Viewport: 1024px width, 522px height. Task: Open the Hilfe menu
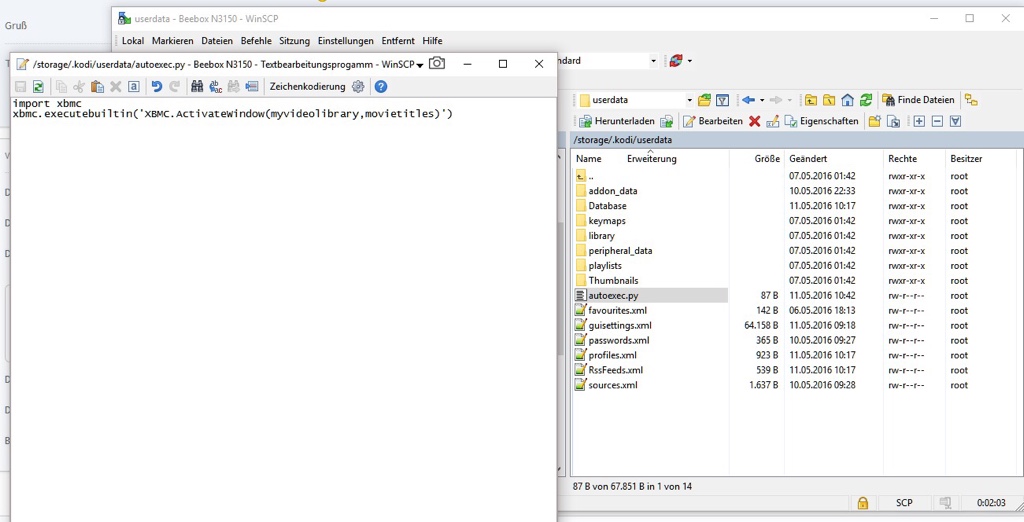click(432, 41)
